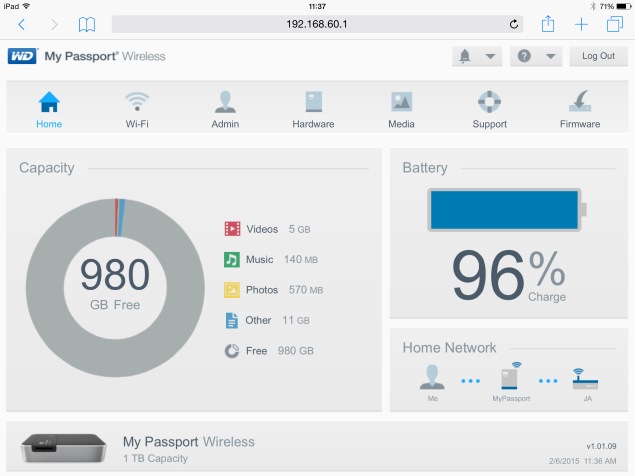The image size is (635, 476).
Task: Open Safari bookmarks book icon
Action: 87,25
